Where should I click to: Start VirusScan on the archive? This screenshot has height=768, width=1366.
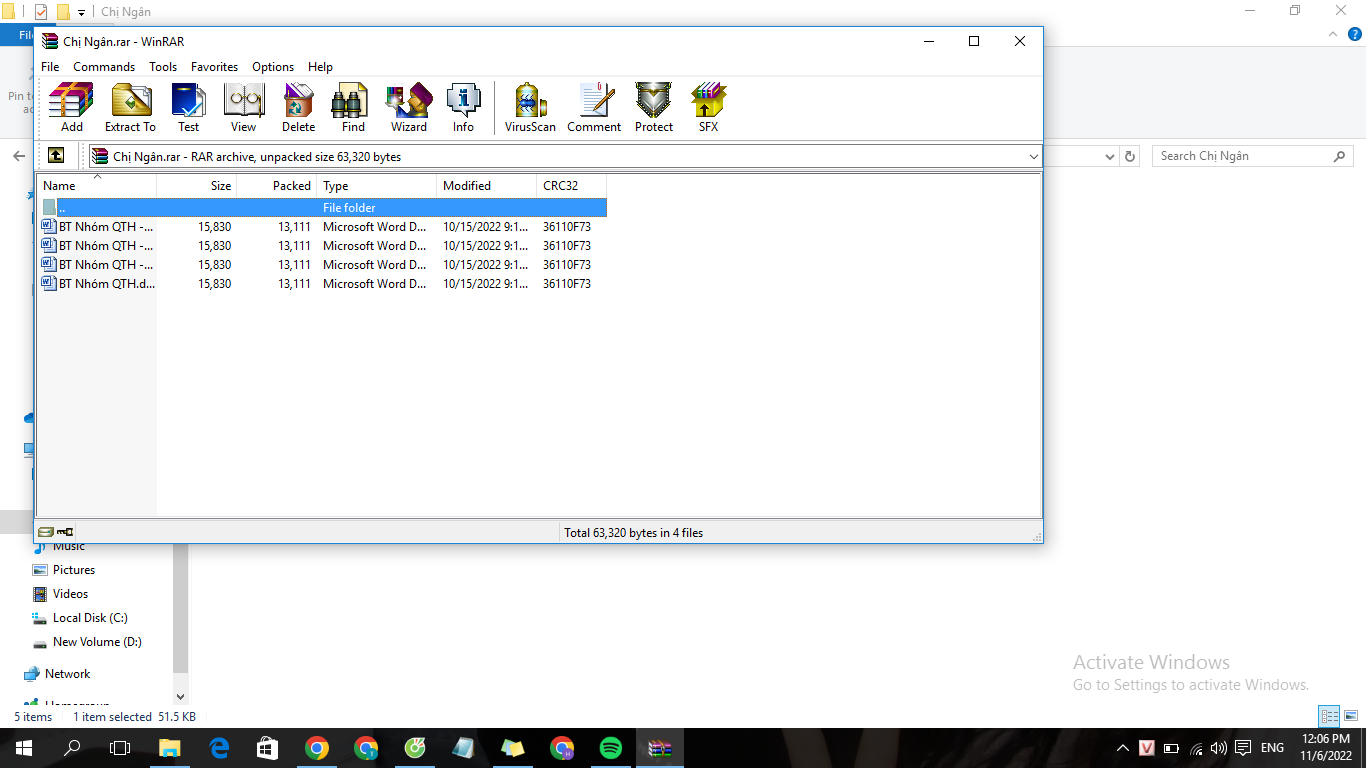(x=530, y=107)
